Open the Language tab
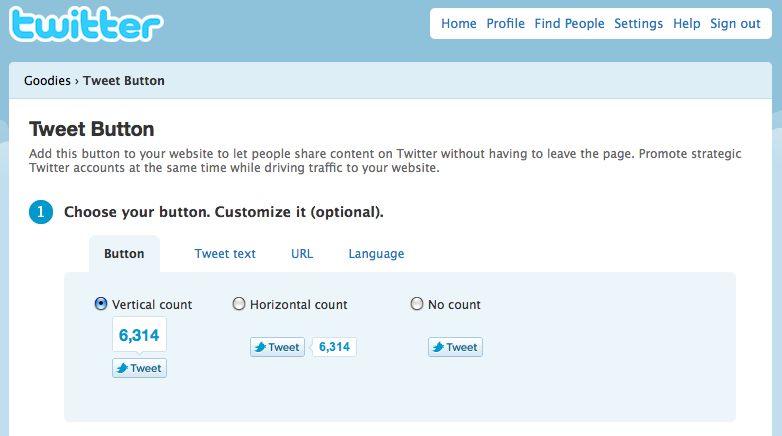Viewport: 782px width, 436px height. coord(376,254)
